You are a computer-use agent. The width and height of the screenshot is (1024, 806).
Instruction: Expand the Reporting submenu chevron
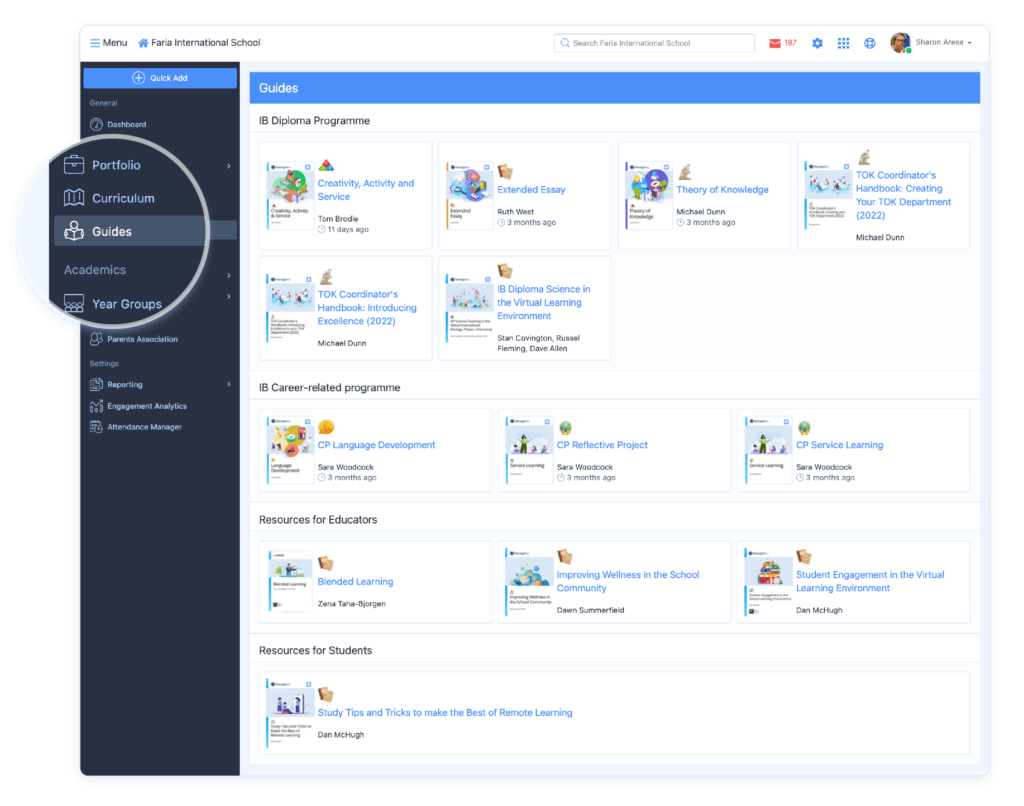coord(229,384)
